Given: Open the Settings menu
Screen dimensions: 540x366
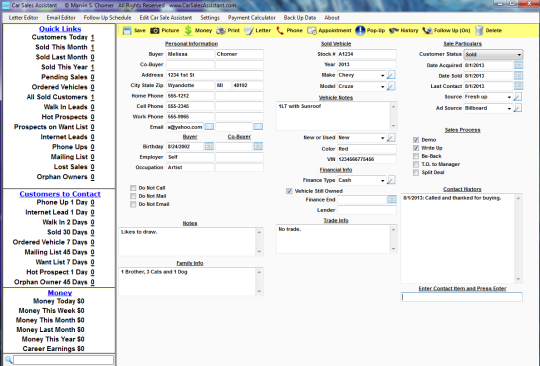Looking at the screenshot, I should (x=210, y=18).
